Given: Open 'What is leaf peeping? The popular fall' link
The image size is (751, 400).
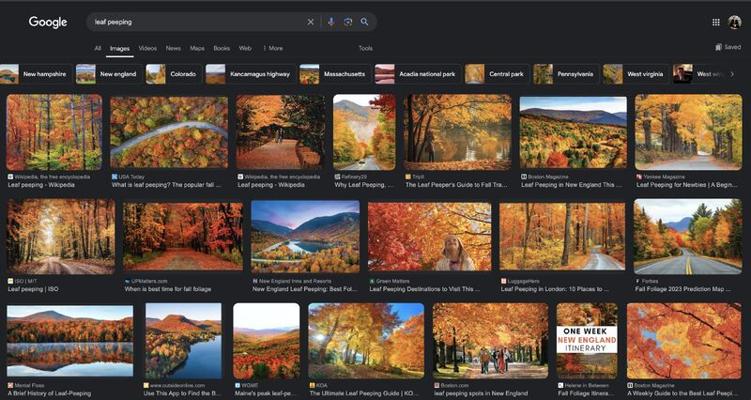Looking at the screenshot, I should coord(167,185).
